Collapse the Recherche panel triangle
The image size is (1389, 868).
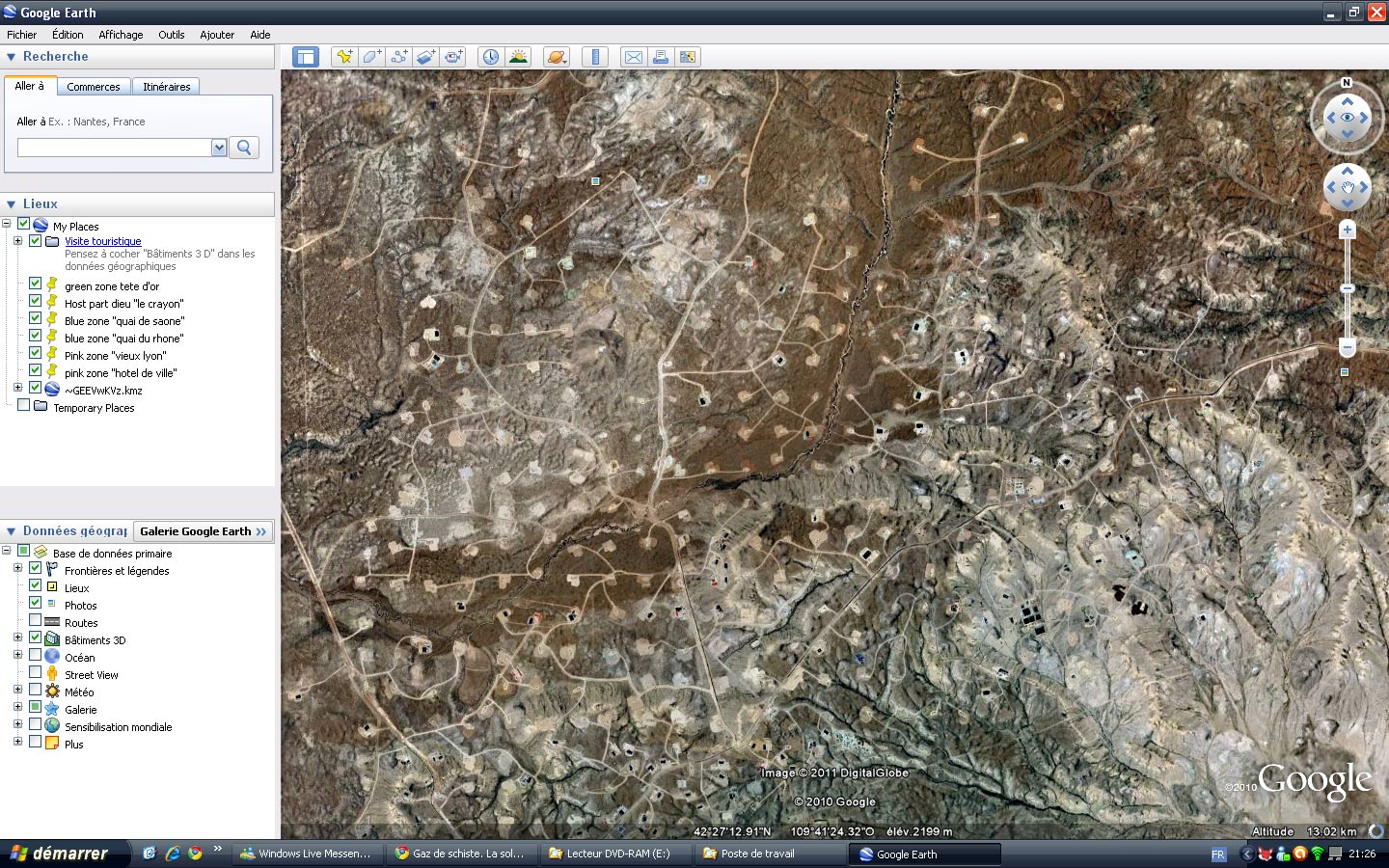(x=12, y=57)
